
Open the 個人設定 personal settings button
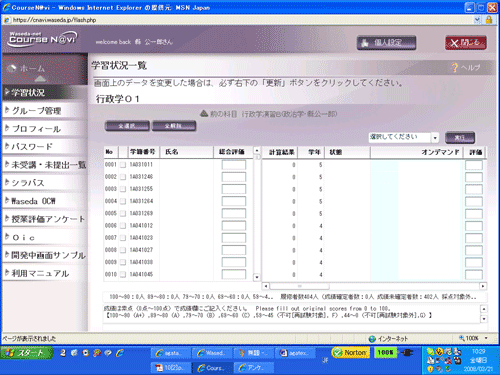point(386,43)
